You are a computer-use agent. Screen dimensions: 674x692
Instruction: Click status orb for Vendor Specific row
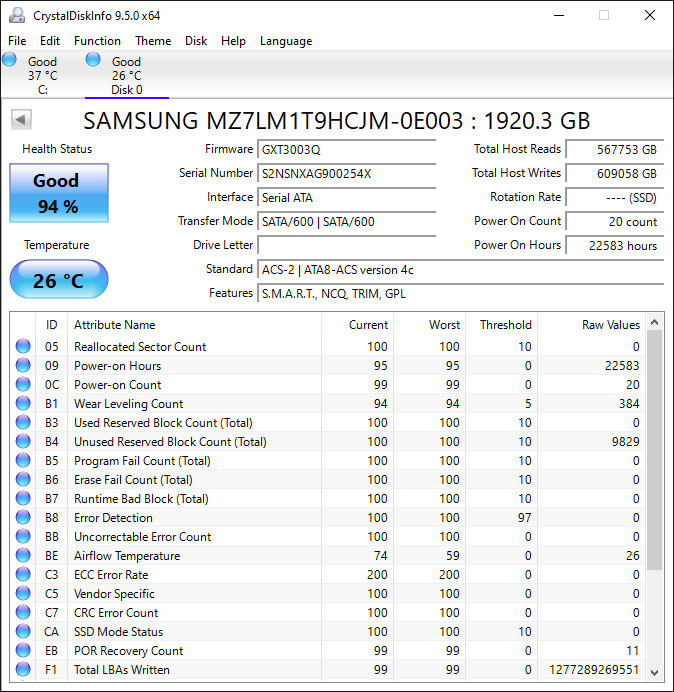point(23,593)
